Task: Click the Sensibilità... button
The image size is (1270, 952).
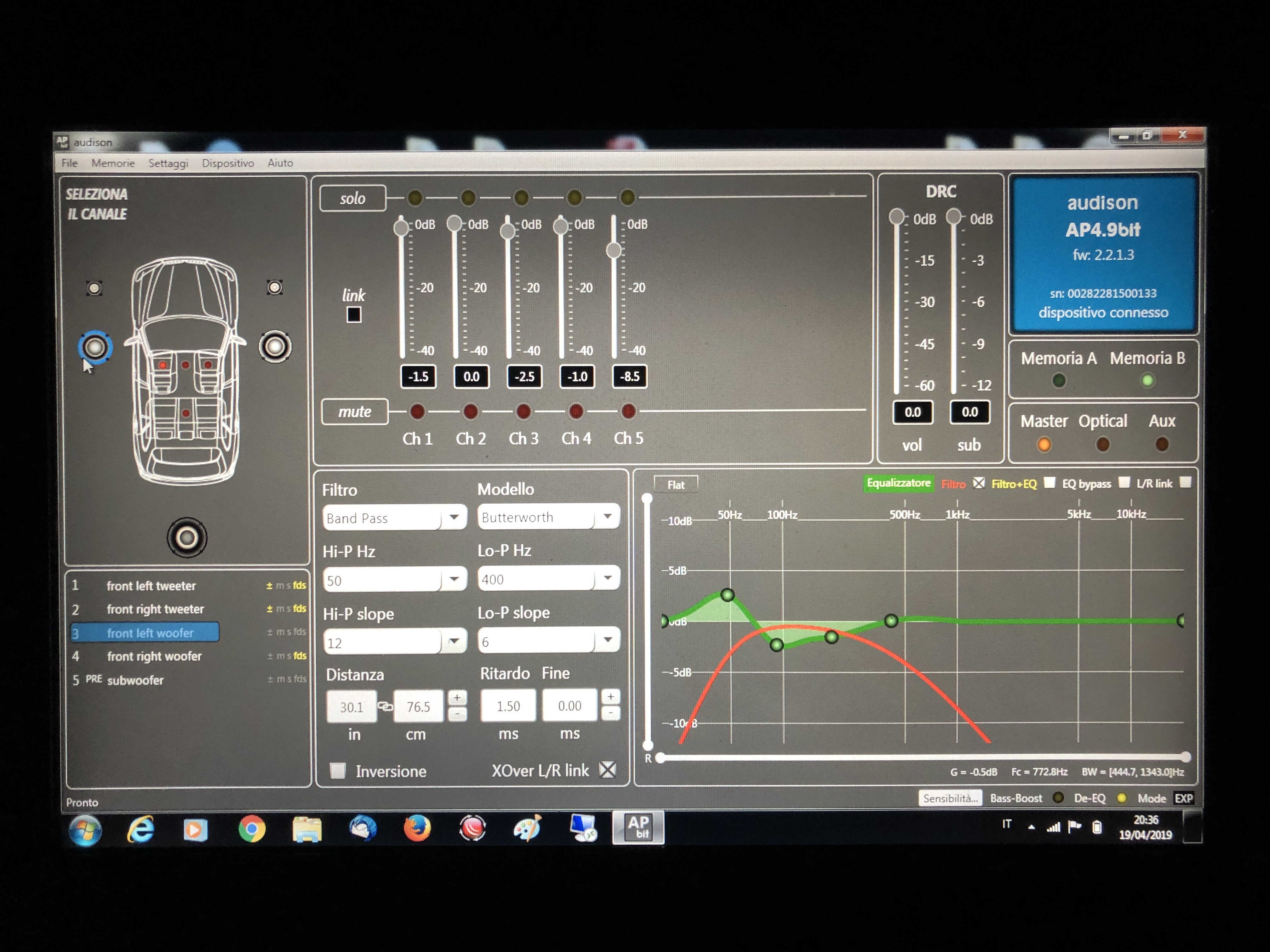Action: 950,798
